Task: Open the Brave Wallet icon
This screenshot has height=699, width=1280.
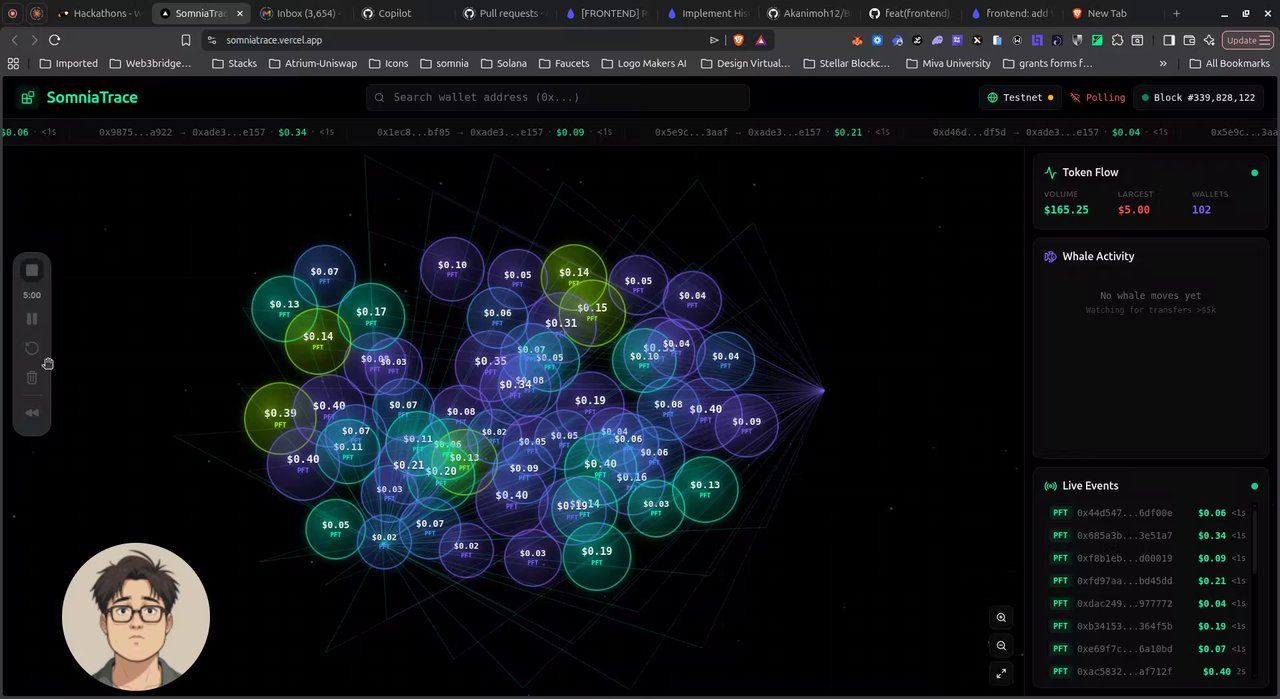Action: pos(1189,40)
